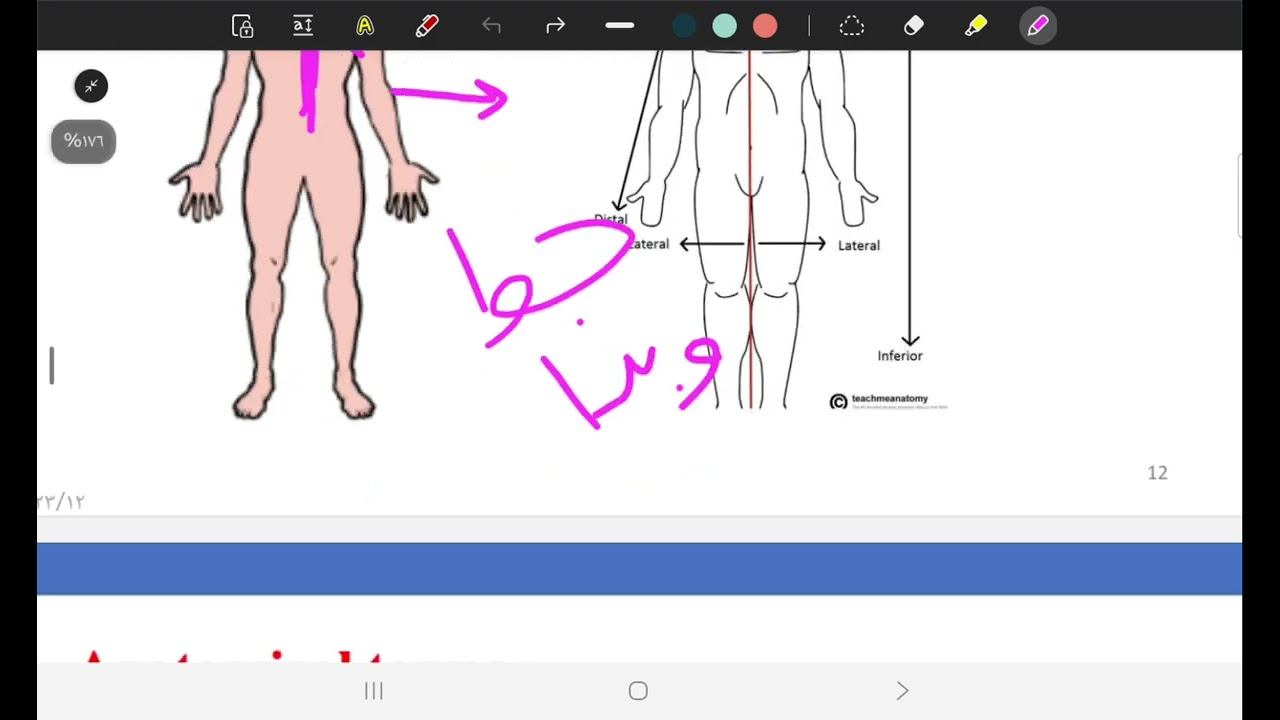Tap the zoom percentage indicator

[x=84, y=141]
